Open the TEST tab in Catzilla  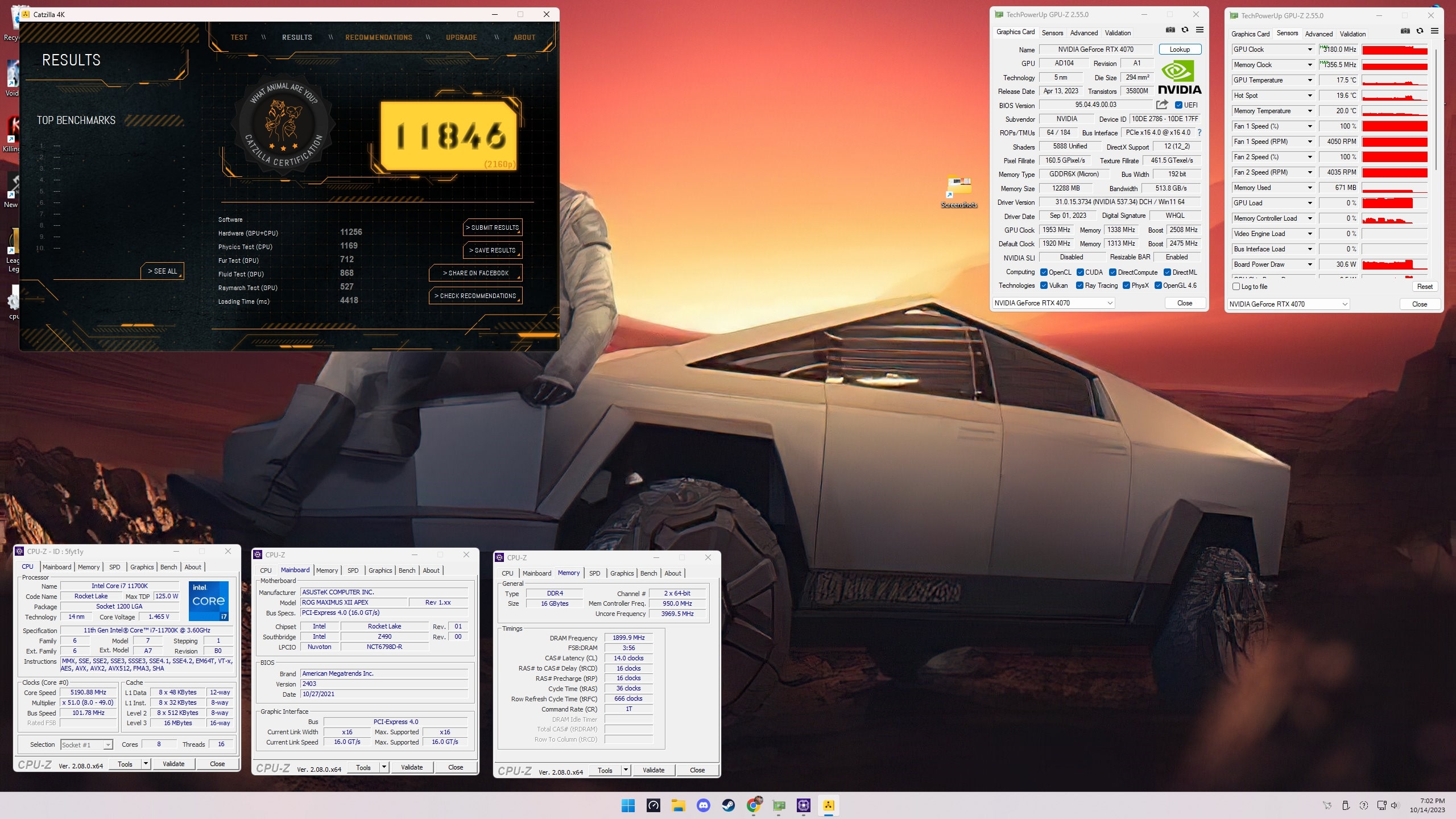tap(239, 38)
